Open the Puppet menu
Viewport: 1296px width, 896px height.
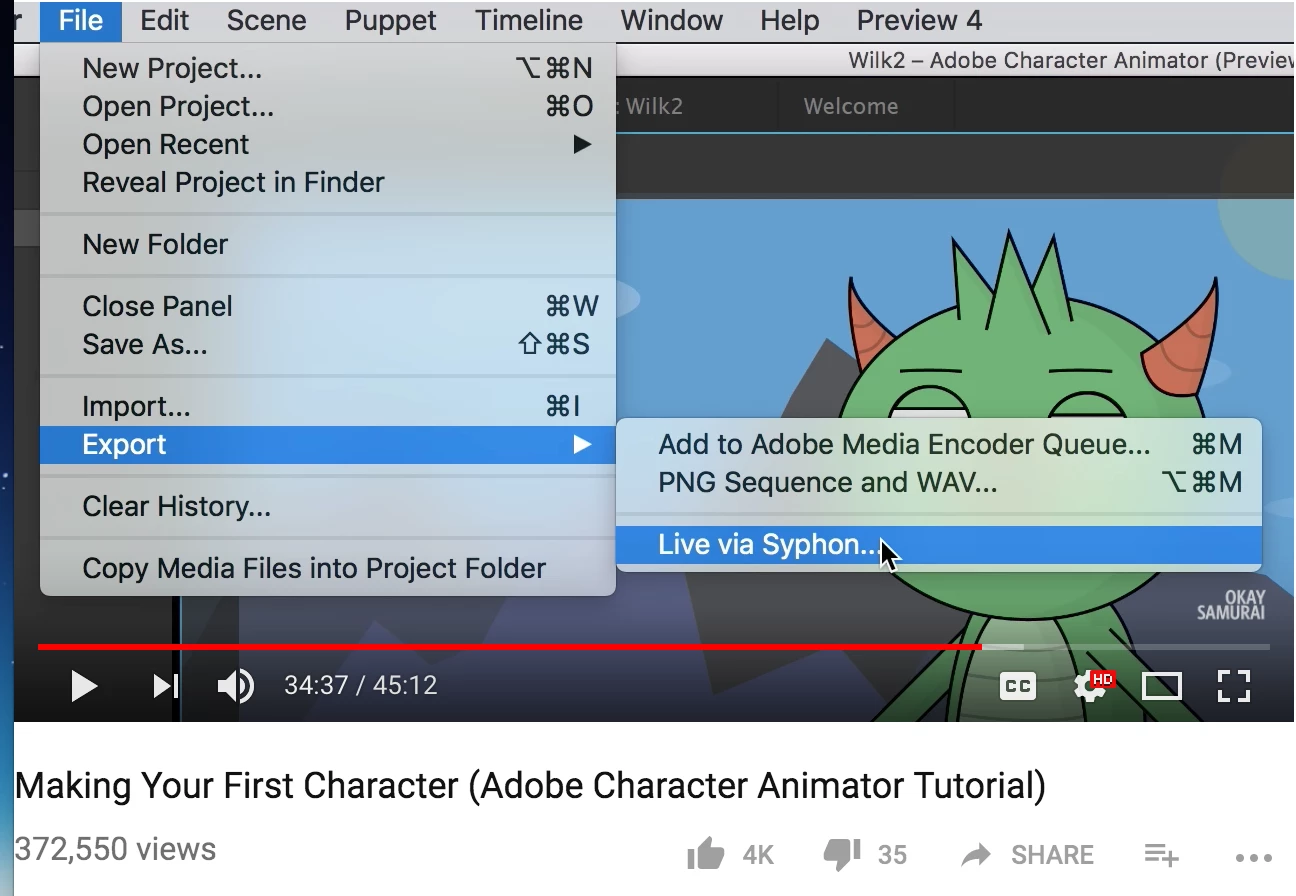[x=391, y=20]
